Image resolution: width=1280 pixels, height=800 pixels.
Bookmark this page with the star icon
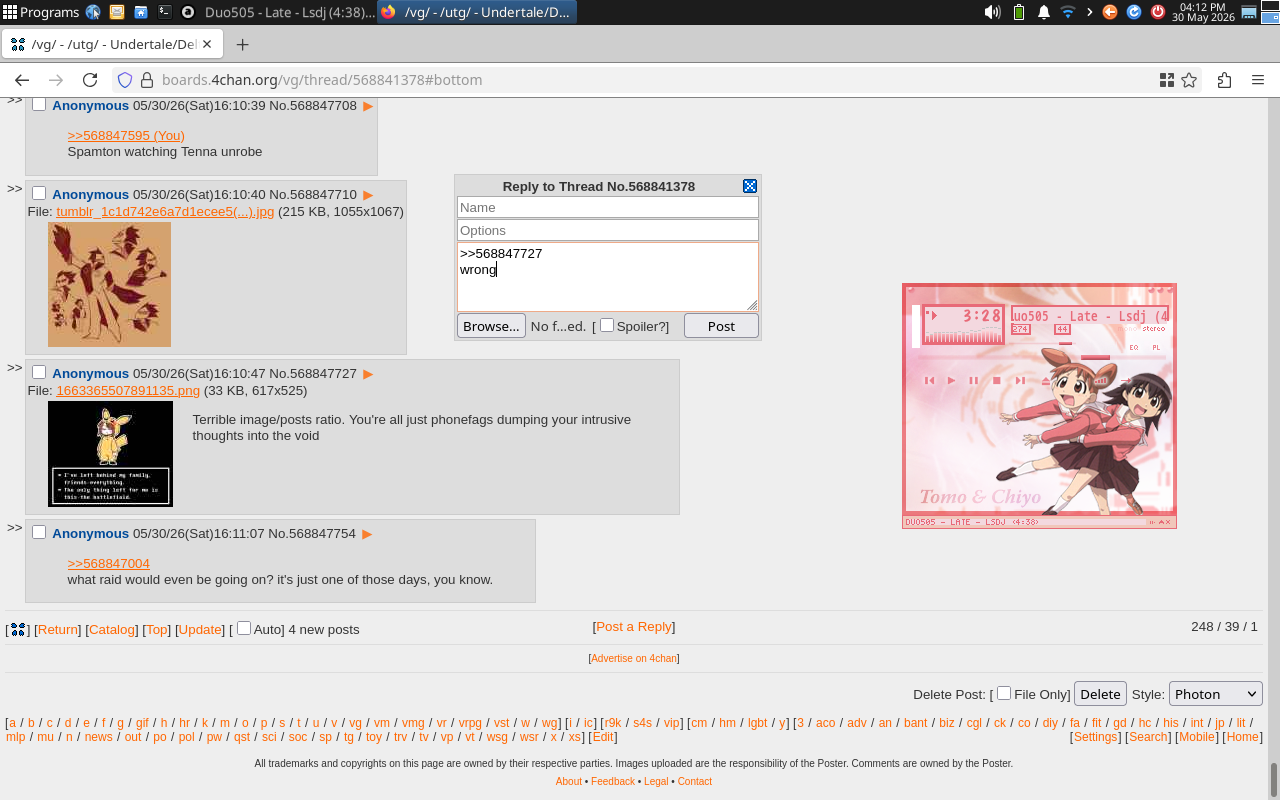click(x=1189, y=80)
